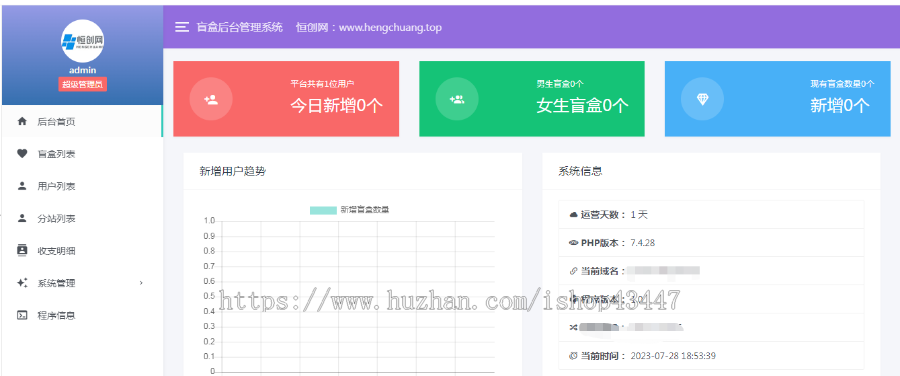
Task: Click the admin username label
Action: click(83, 70)
